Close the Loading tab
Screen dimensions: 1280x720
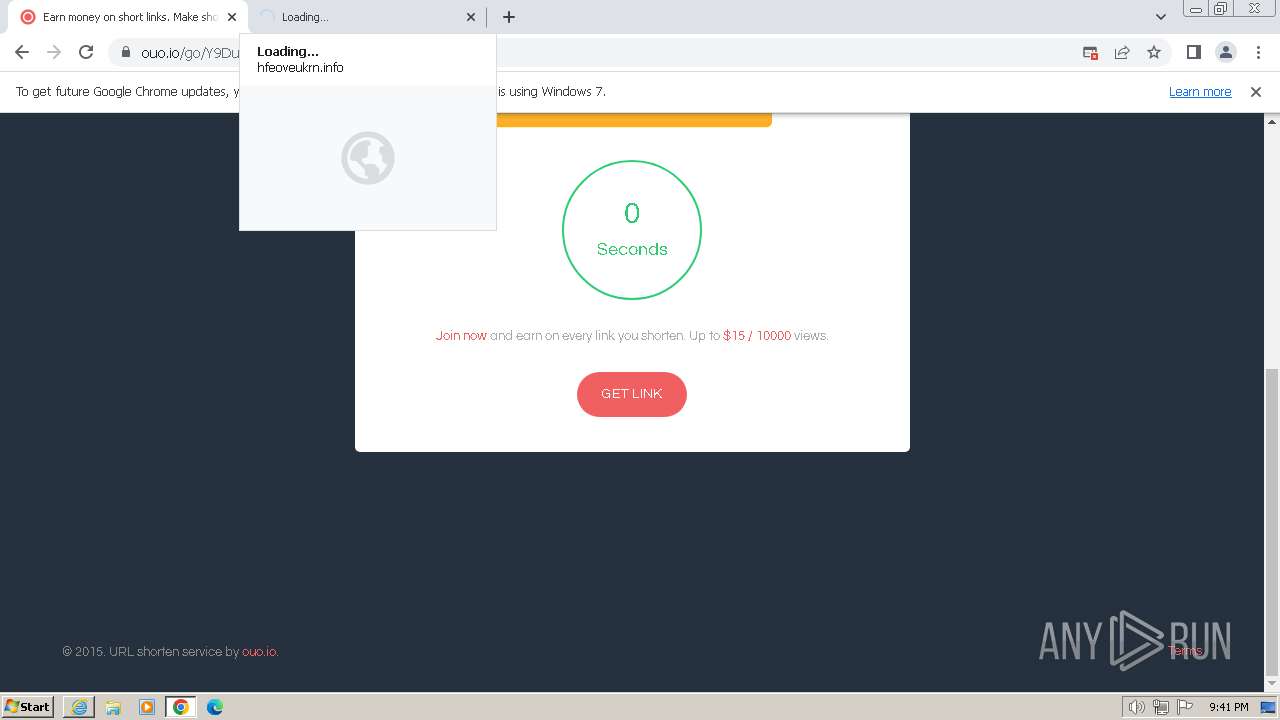[471, 17]
